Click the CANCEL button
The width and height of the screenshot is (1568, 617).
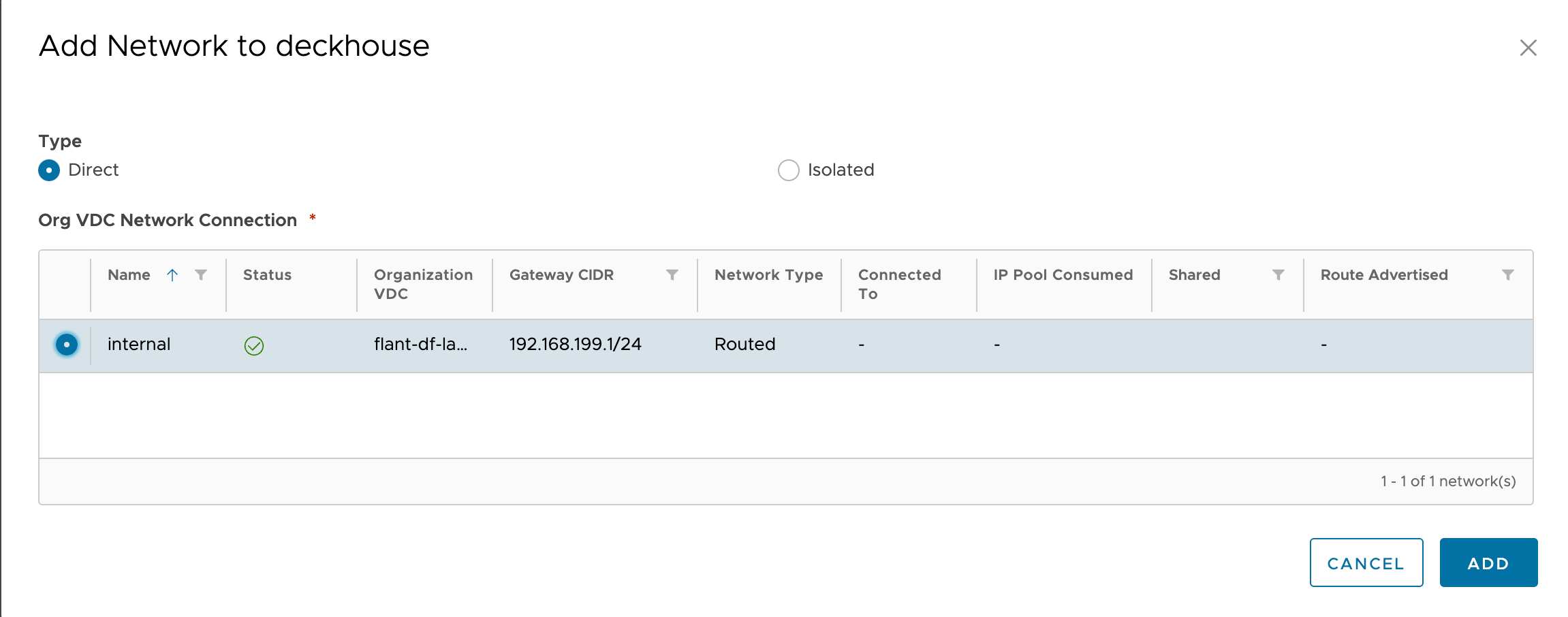(x=1366, y=563)
